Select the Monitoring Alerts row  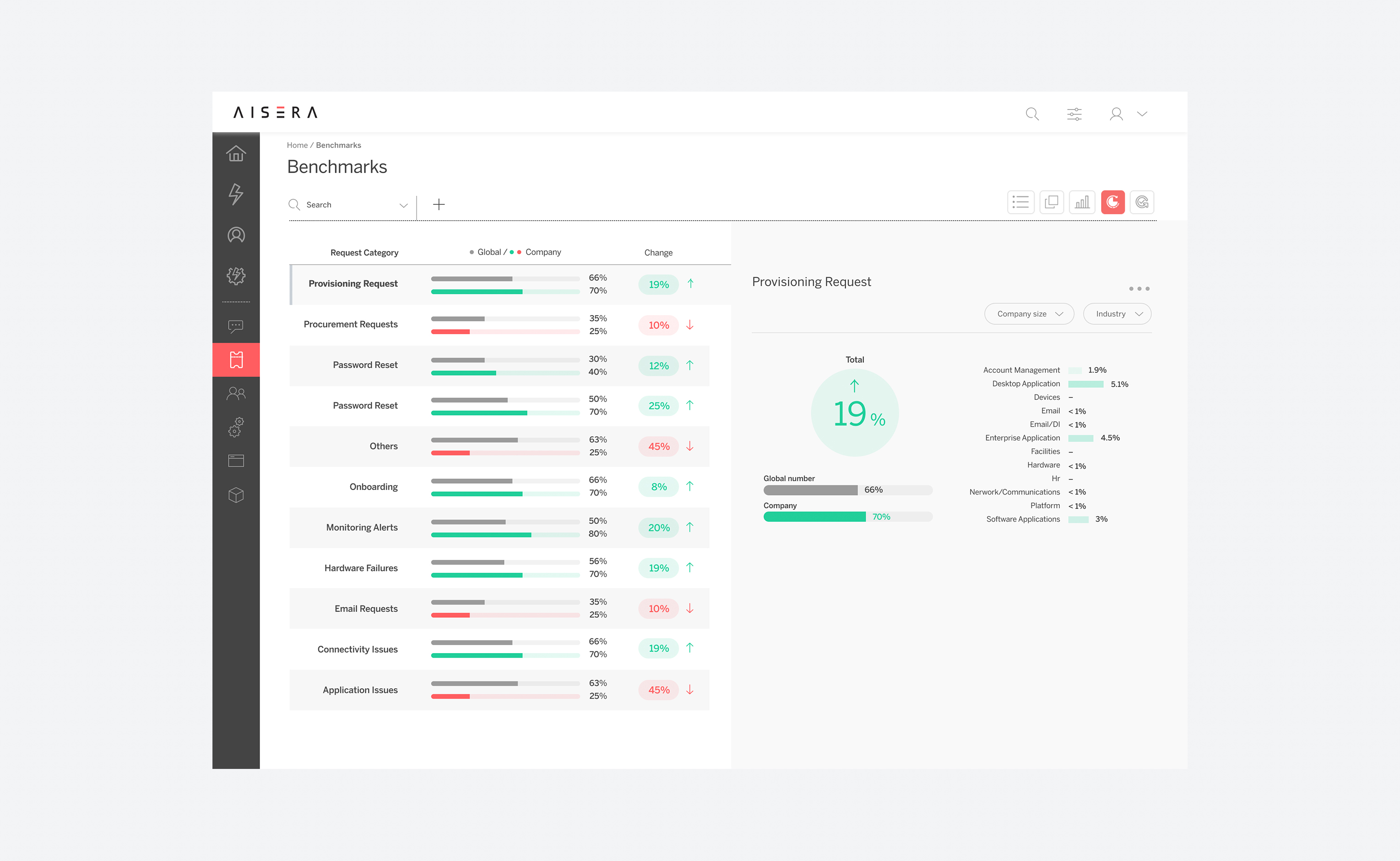click(x=499, y=528)
